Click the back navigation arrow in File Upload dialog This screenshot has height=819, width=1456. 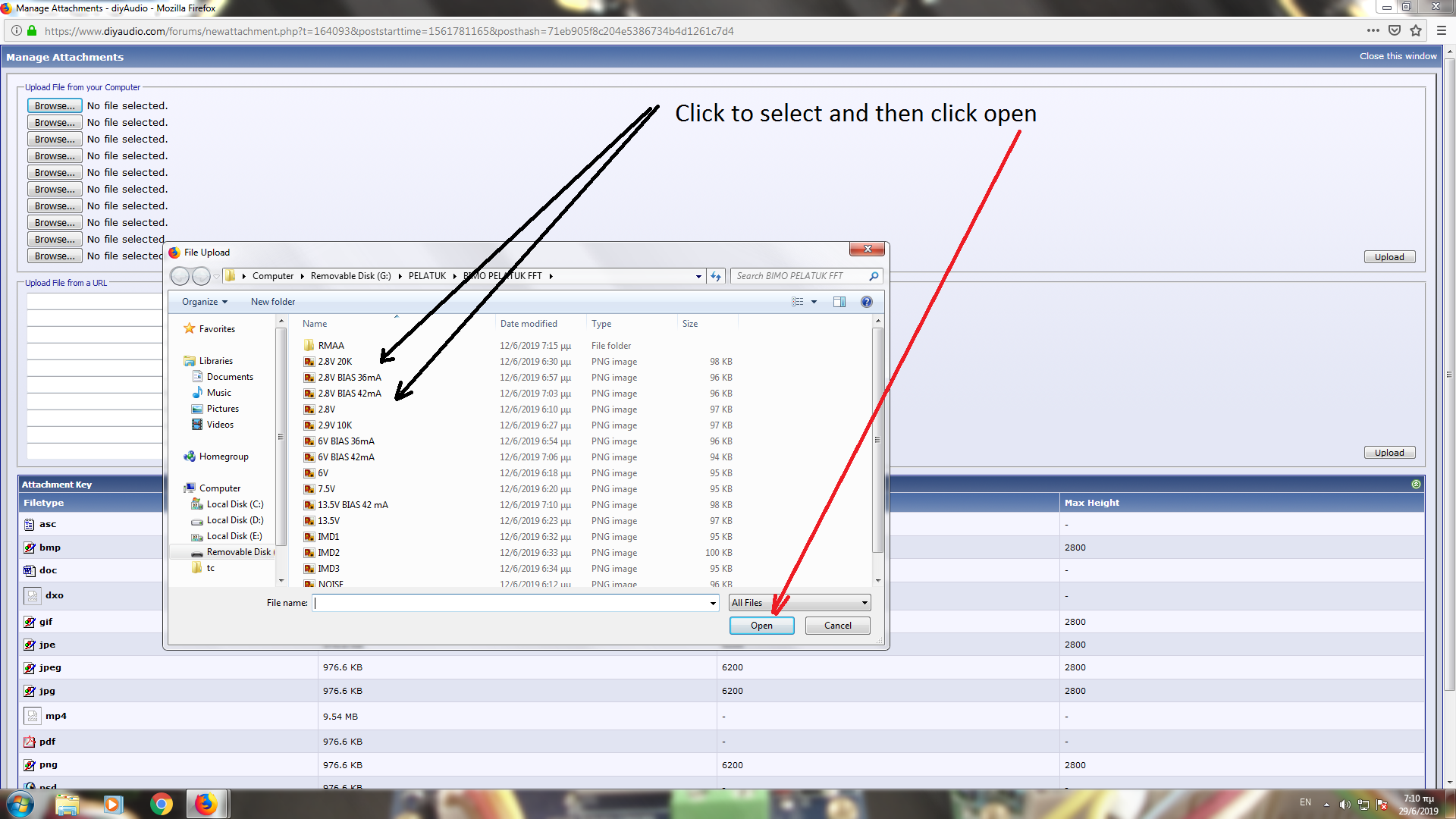tap(180, 276)
